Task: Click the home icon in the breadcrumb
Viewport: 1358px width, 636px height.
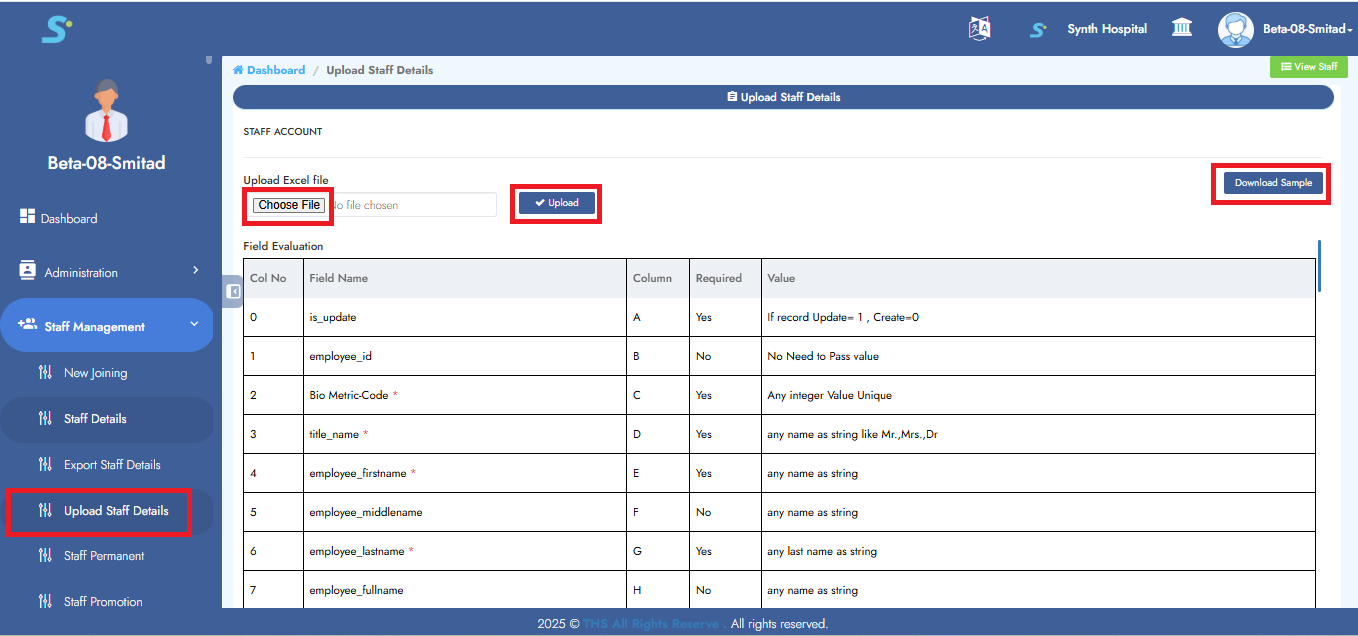Action: pos(239,70)
